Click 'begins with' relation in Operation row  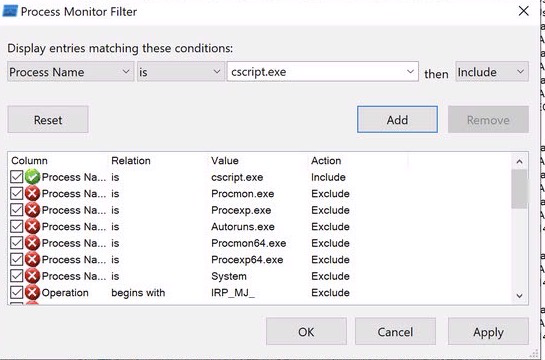(138, 293)
